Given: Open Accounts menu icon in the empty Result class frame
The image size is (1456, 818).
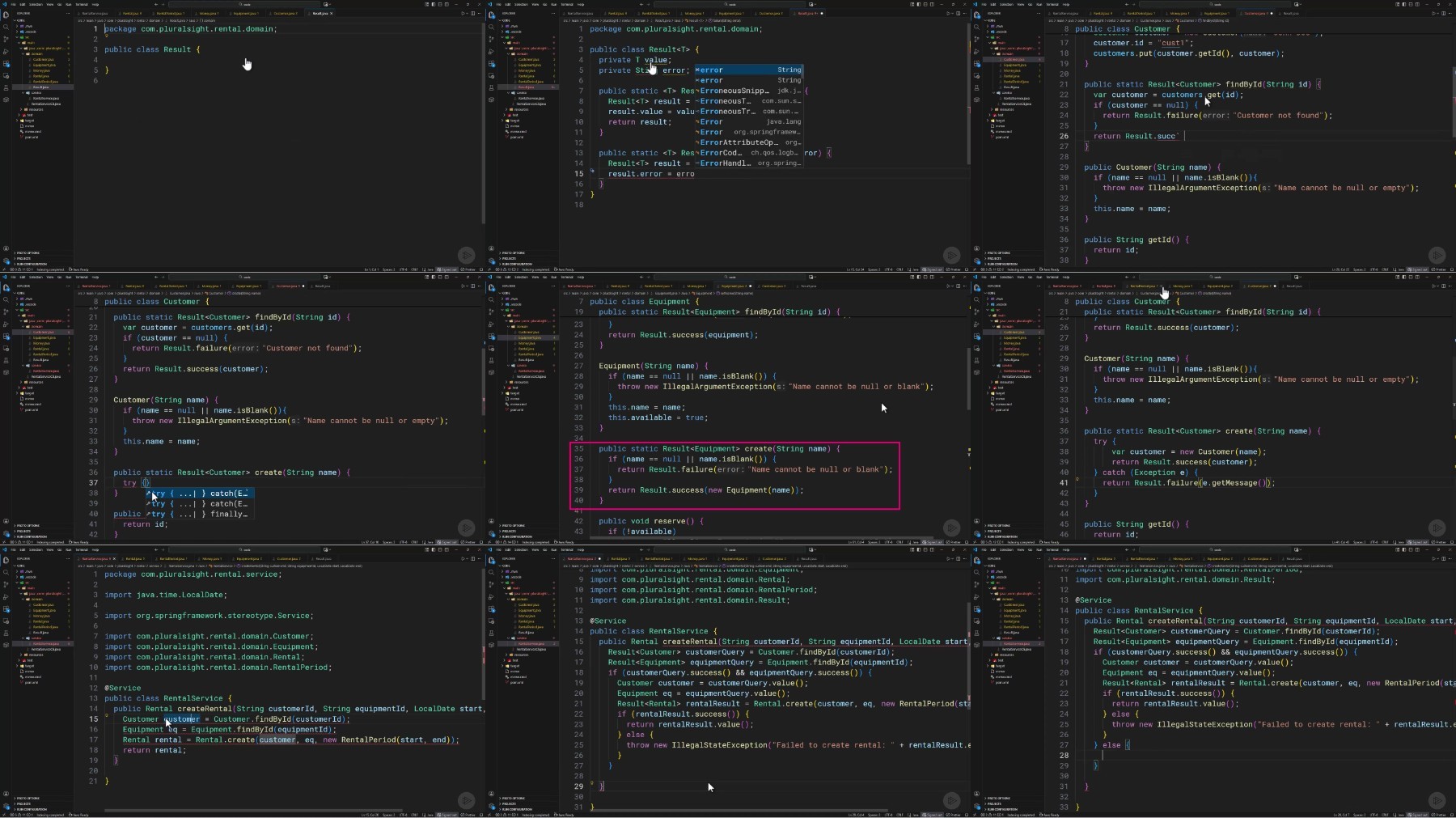Looking at the screenshot, I should click(6, 248).
